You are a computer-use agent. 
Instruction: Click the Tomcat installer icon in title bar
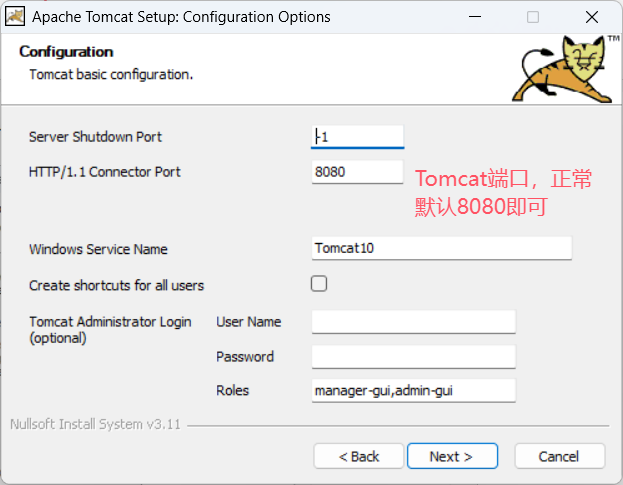16,17
